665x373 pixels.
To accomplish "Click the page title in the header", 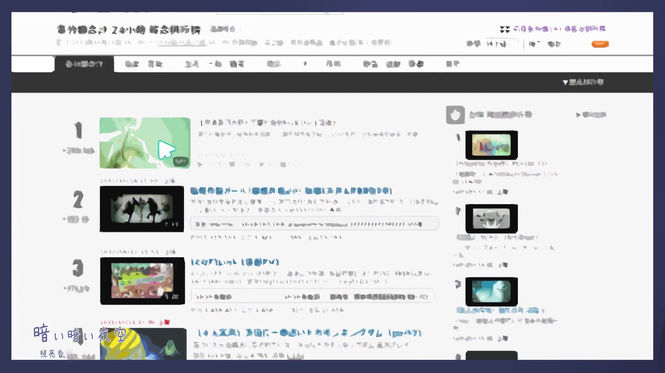I will point(129,30).
